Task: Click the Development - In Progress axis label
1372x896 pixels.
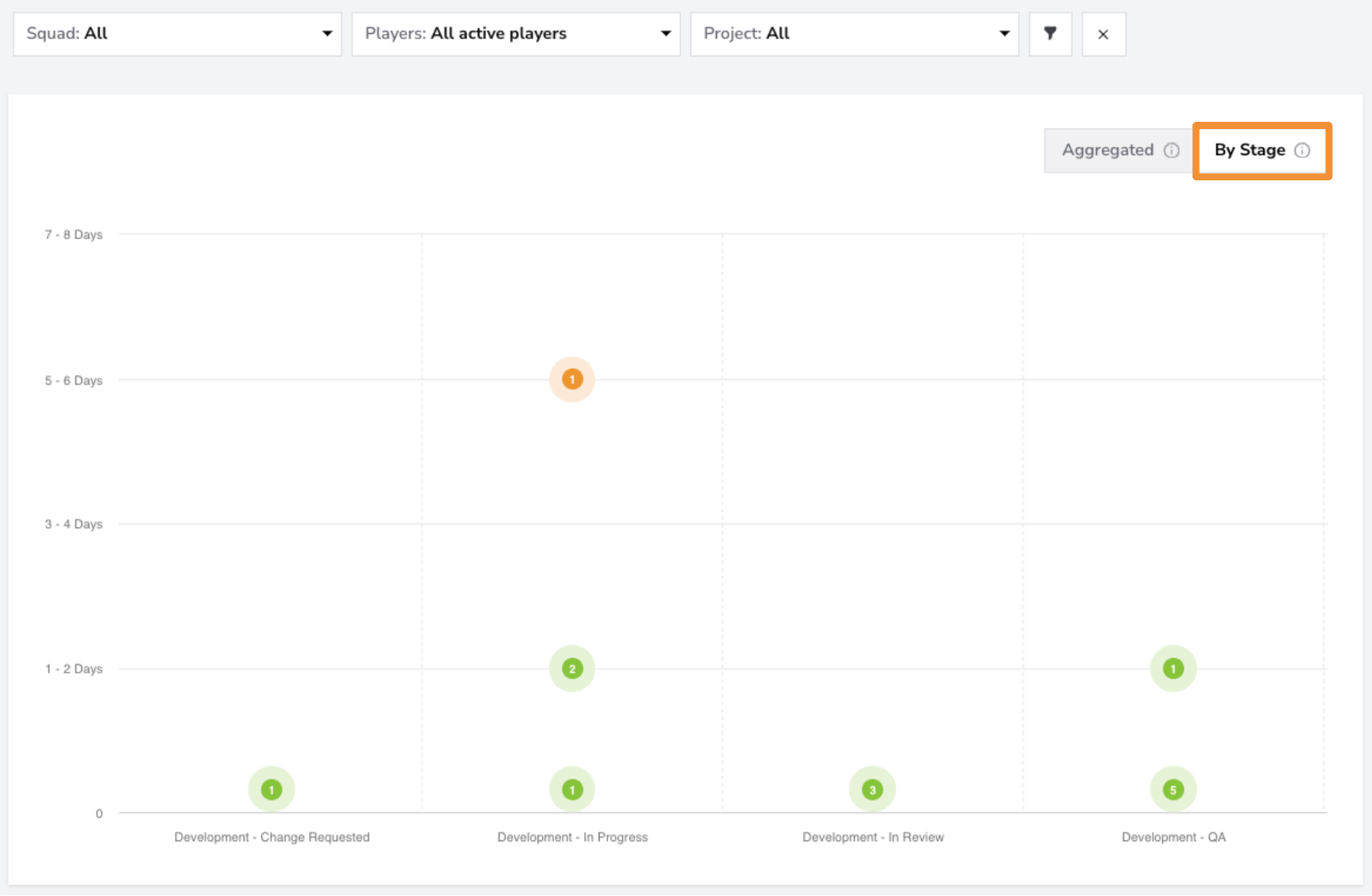Action: pos(572,837)
